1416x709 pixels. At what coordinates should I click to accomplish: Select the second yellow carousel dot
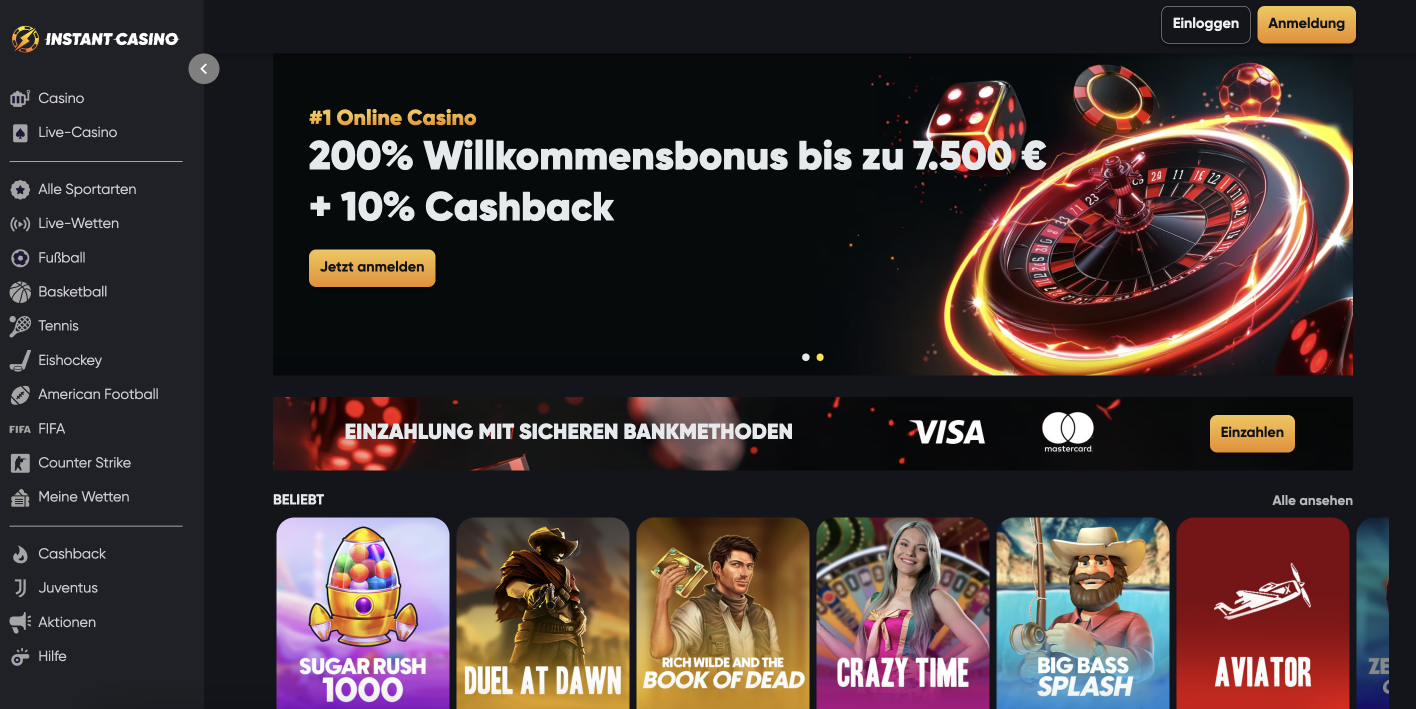point(820,357)
